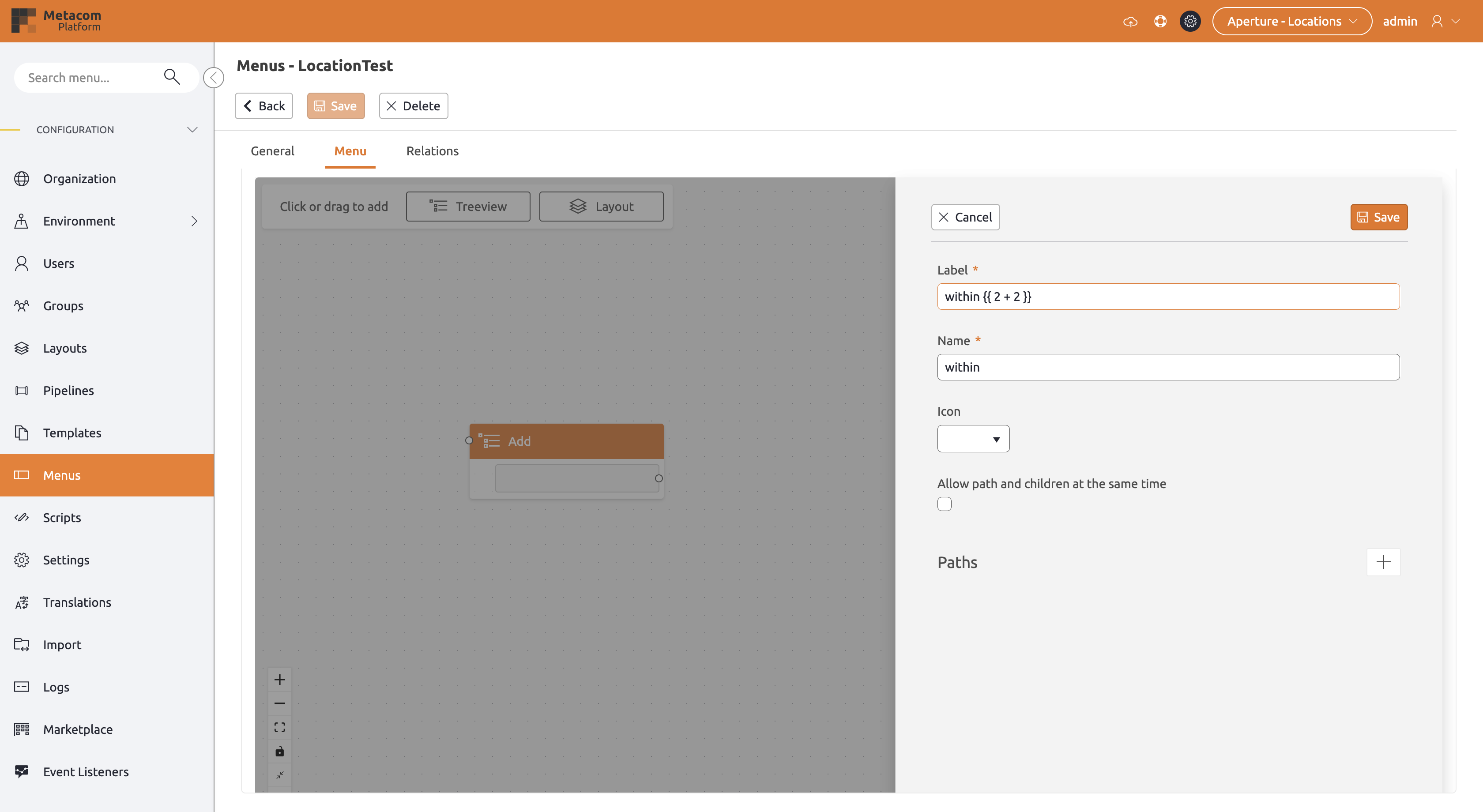Click the dark gear settings icon
Screen dimensions: 1483x812
click(x=1190, y=21)
